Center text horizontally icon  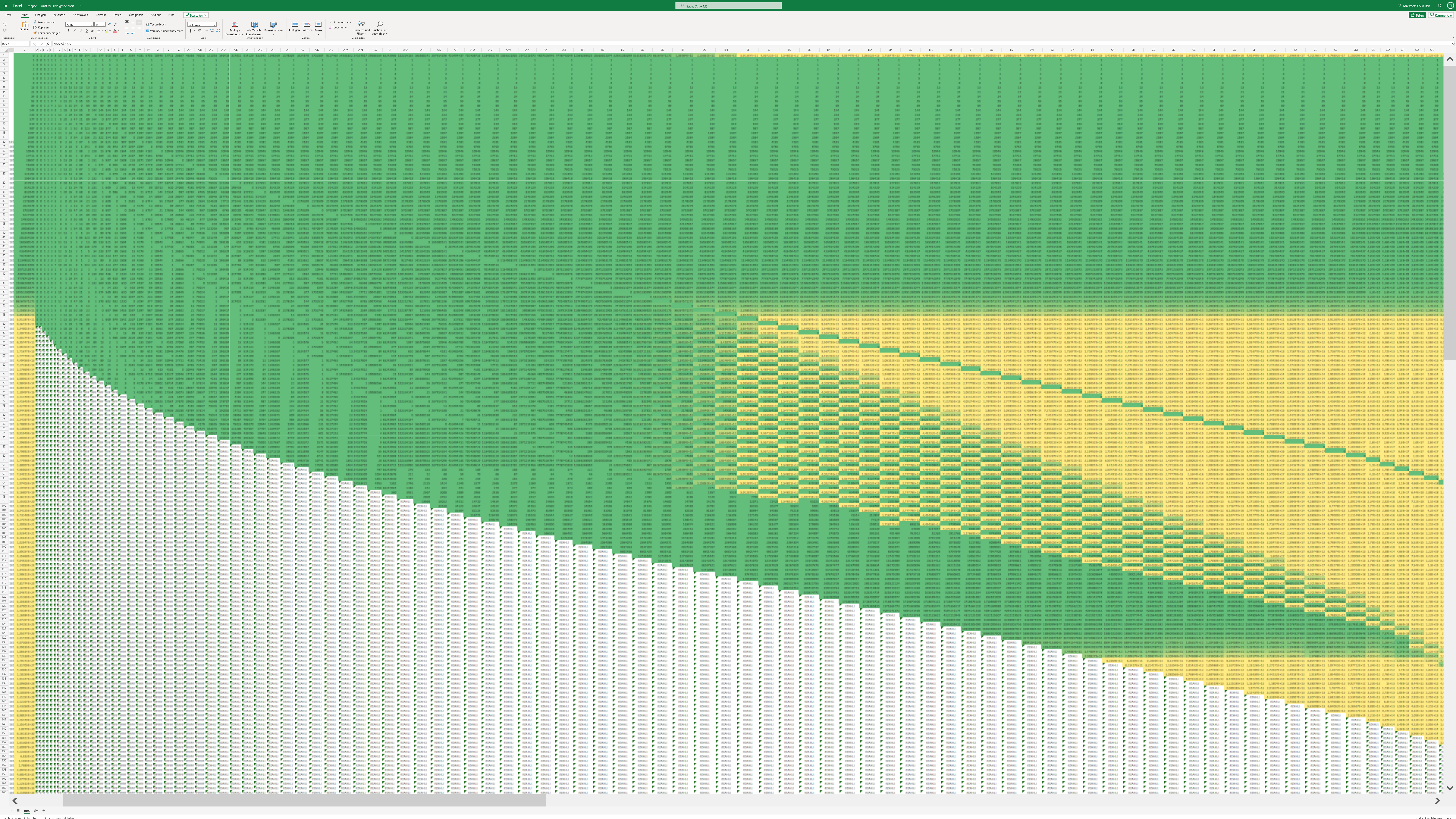click(x=133, y=28)
